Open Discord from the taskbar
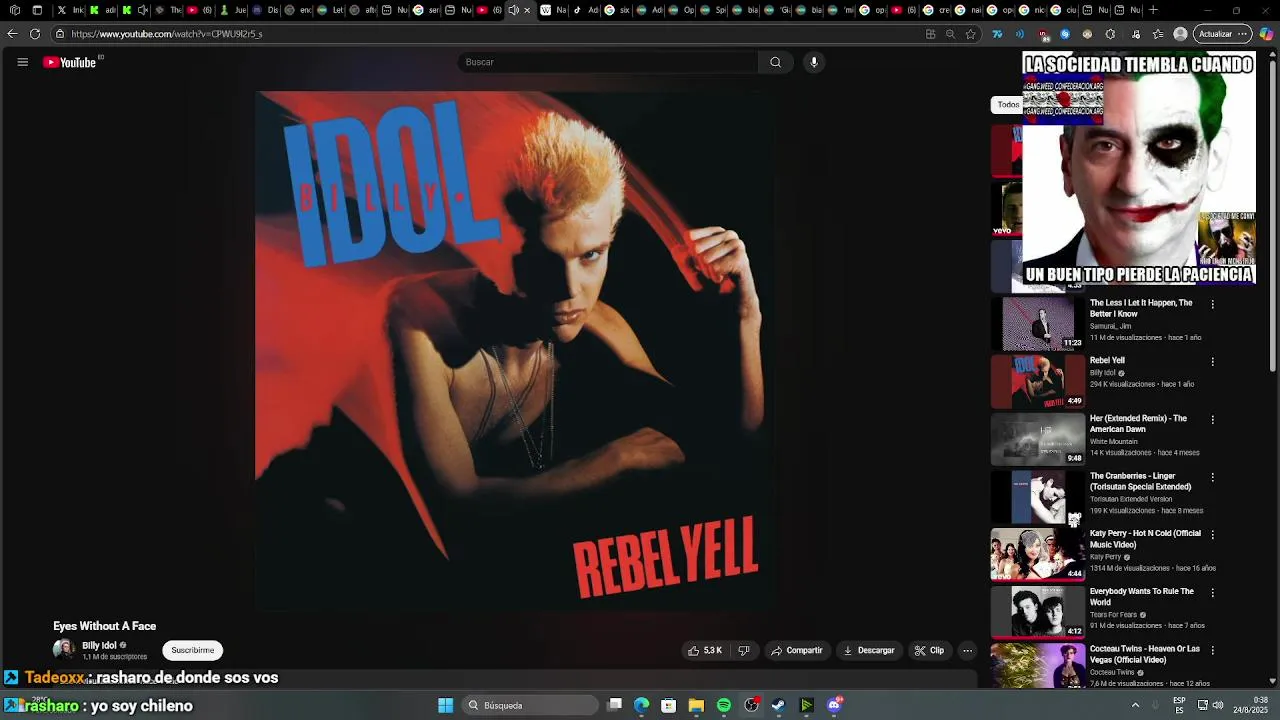 click(x=834, y=705)
